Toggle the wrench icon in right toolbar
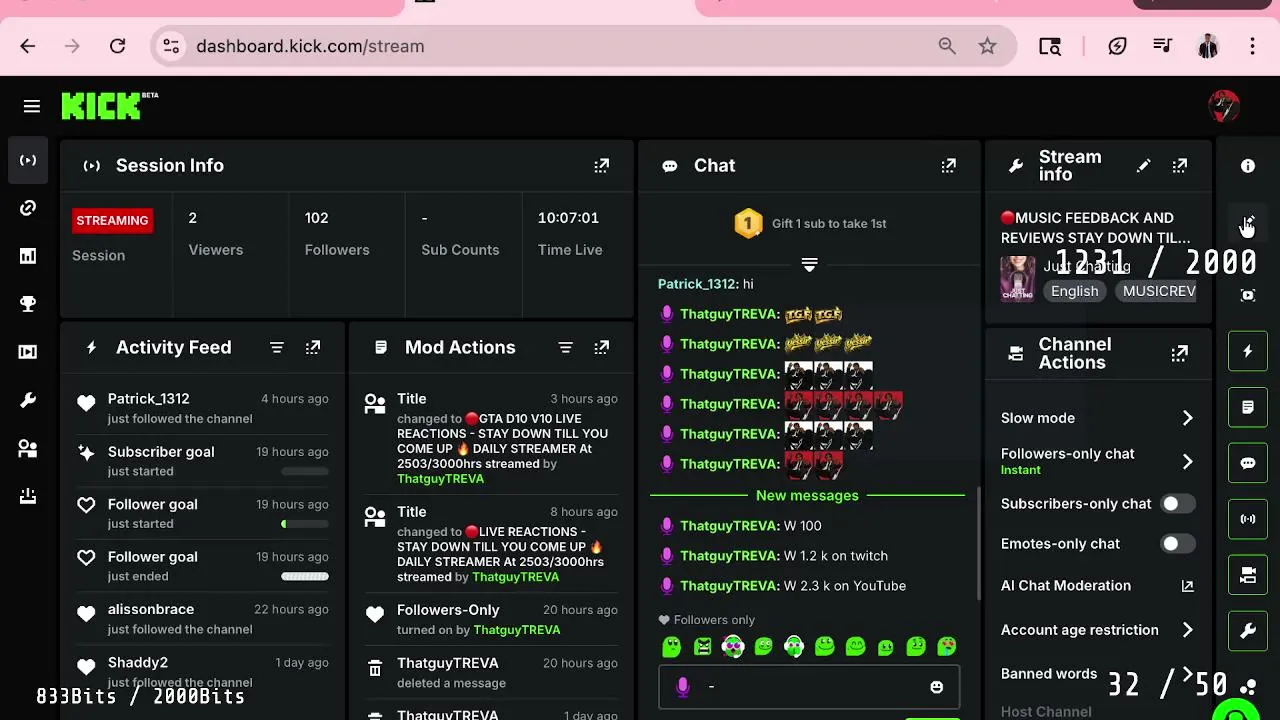The image size is (1280, 720). click(x=1248, y=631)
